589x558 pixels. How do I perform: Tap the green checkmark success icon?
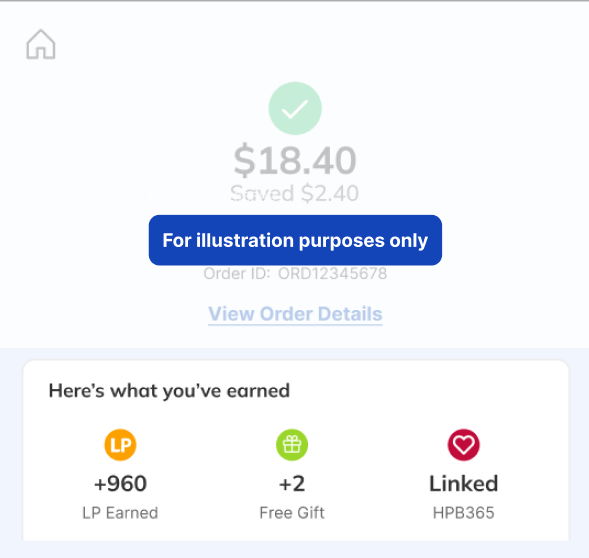[x=295, y=108]
